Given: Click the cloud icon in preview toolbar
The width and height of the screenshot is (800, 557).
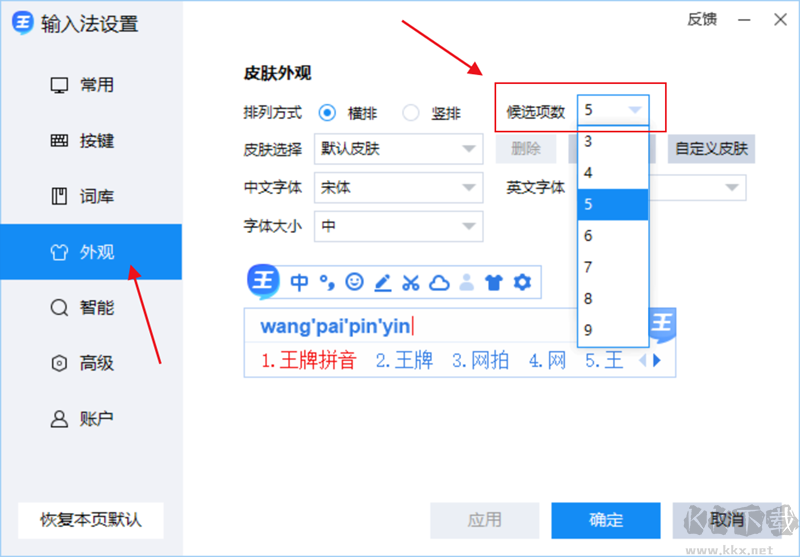Looking at the screenshot, I should (439, 282).
